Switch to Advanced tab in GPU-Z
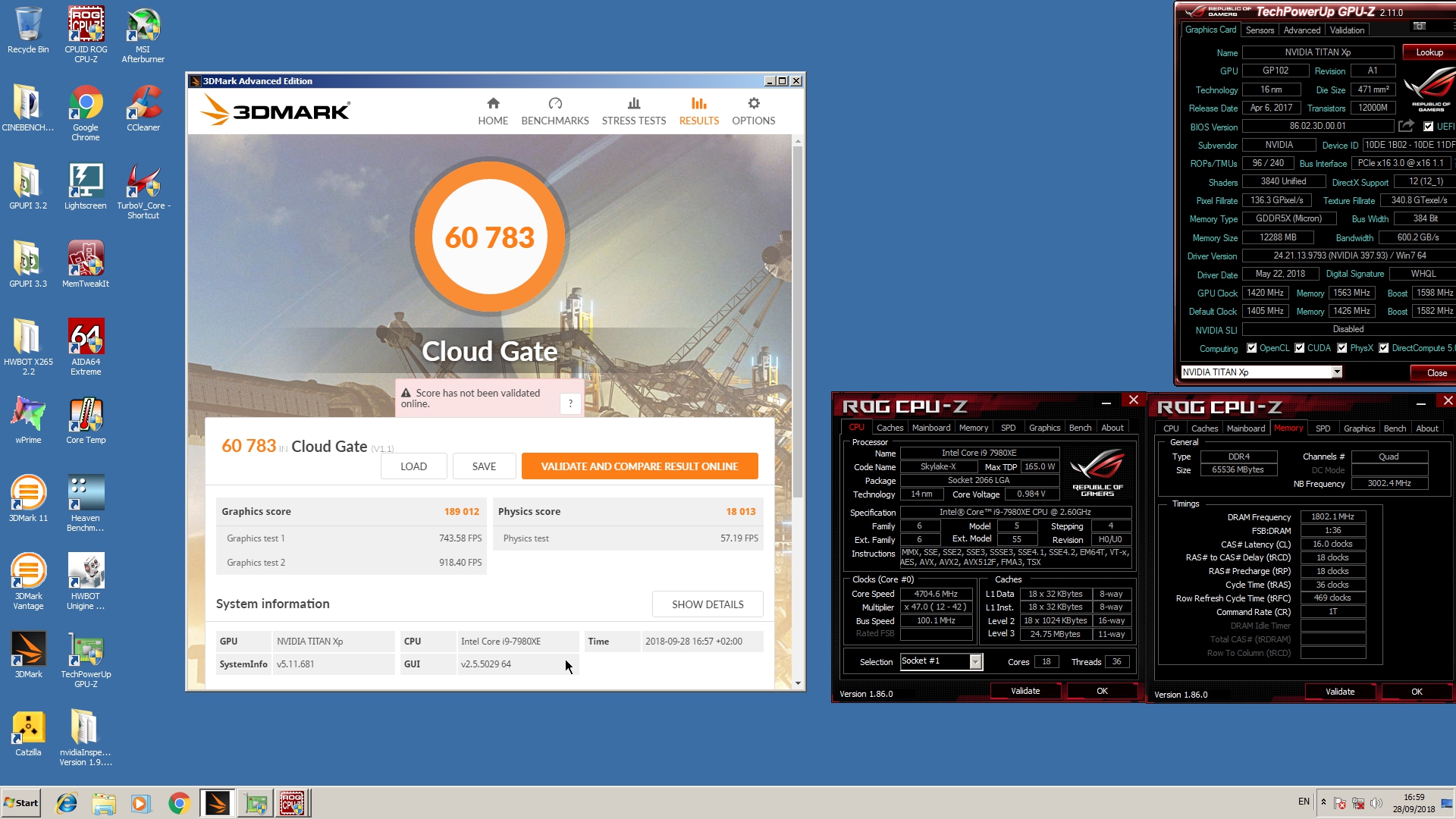This screenshot has width=1456, height=819. [x=1302, y=30]
